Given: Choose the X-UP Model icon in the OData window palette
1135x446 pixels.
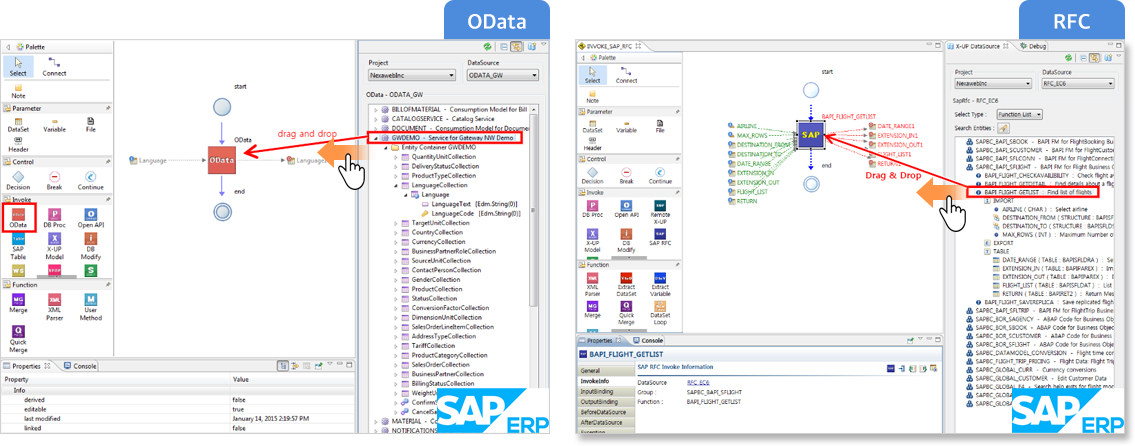Looking at the screenshot, I should coord(54,245).
